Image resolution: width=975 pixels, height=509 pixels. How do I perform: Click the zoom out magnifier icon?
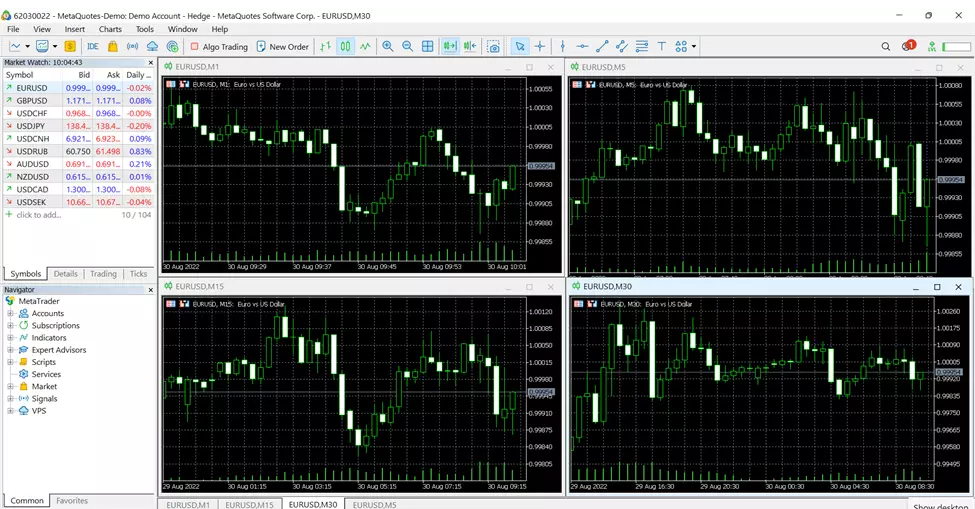pyautogui.click(x=408, y=46)
